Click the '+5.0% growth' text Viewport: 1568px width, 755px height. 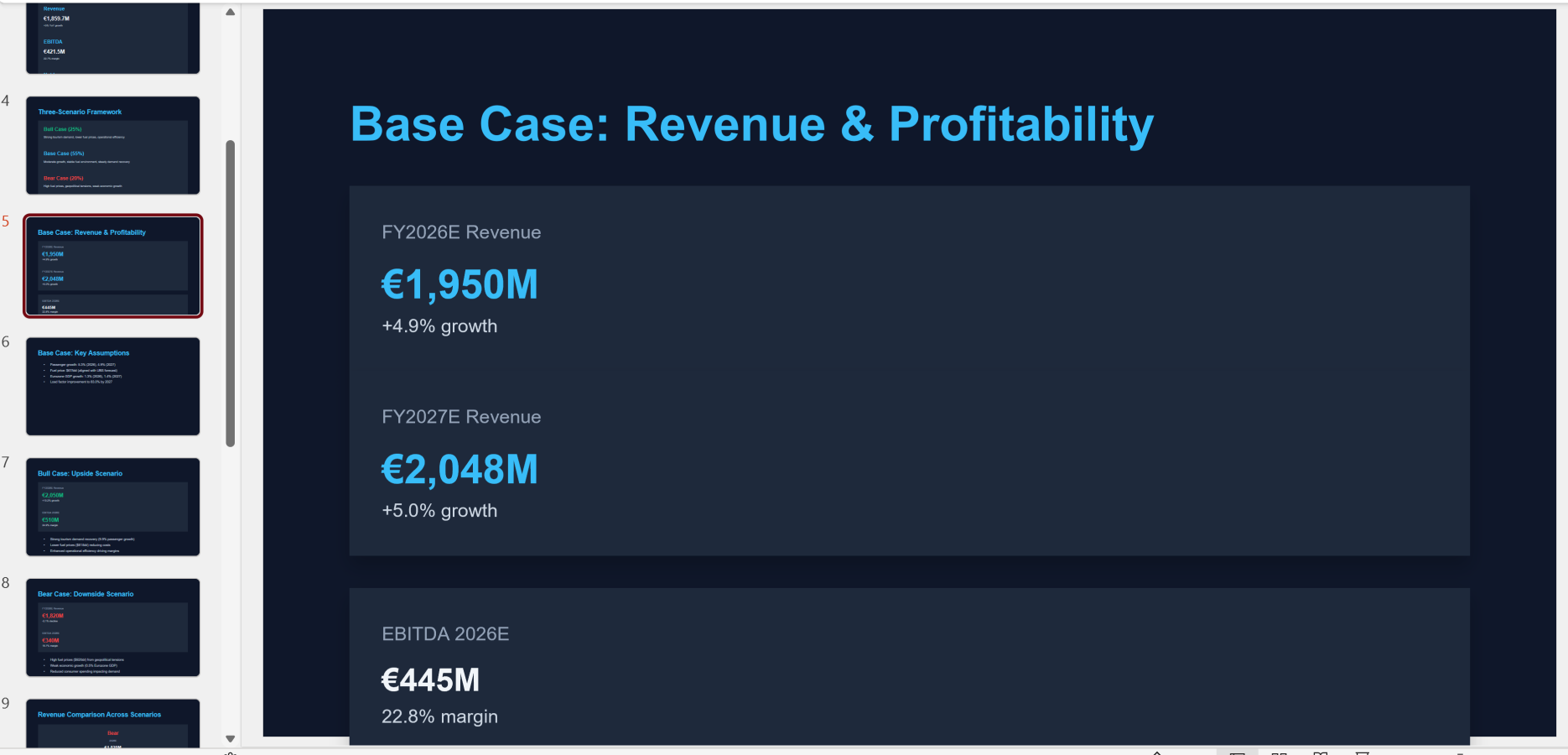(x=439, y=511)
